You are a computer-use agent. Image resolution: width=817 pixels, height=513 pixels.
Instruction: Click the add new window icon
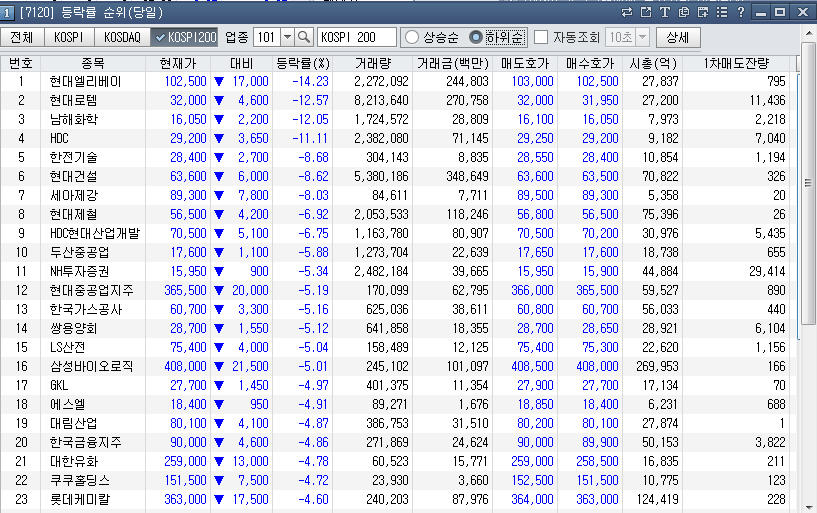[x=703, y=12]
